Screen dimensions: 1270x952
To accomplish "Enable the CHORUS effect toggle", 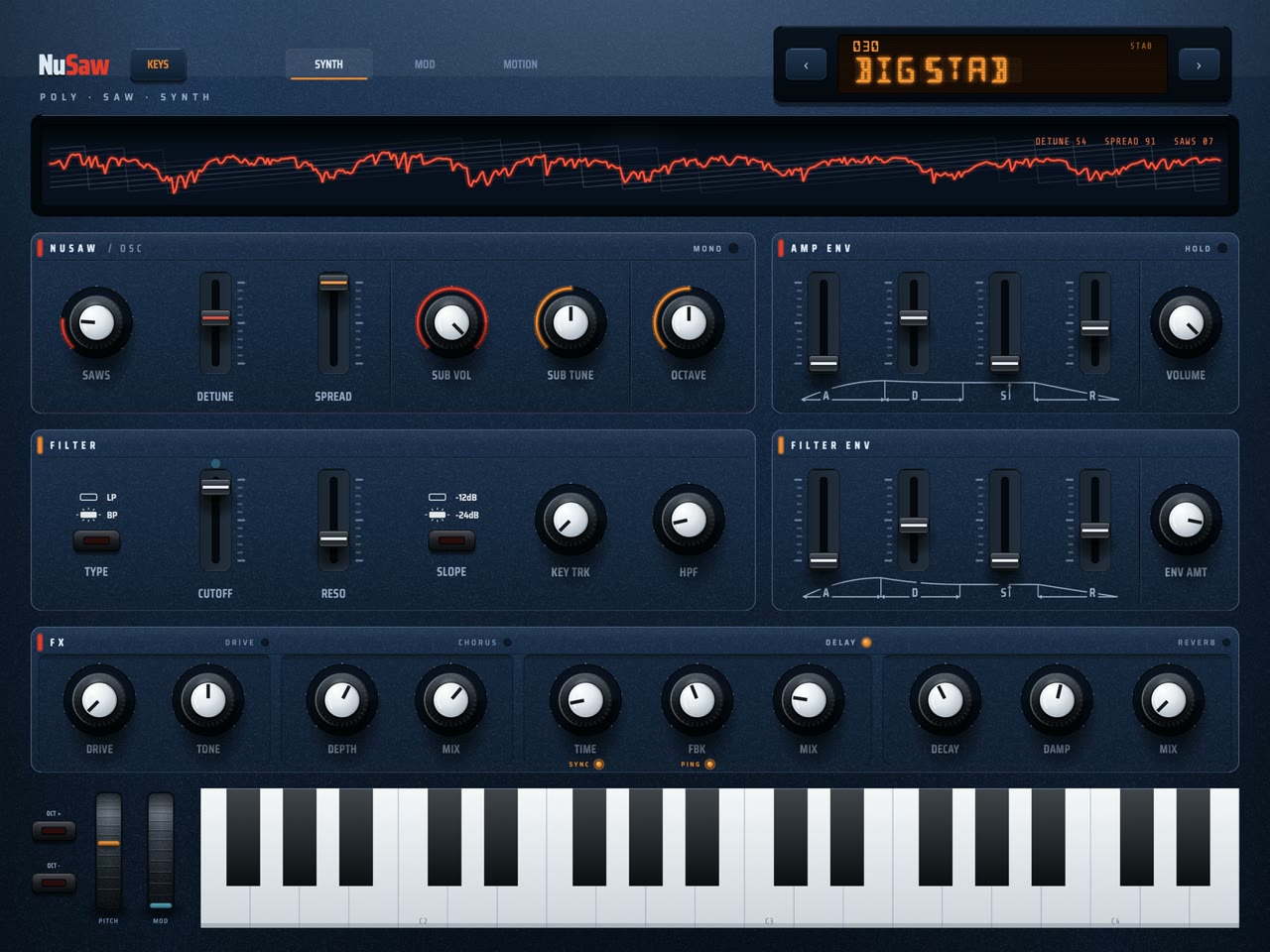I will [507, 643].
